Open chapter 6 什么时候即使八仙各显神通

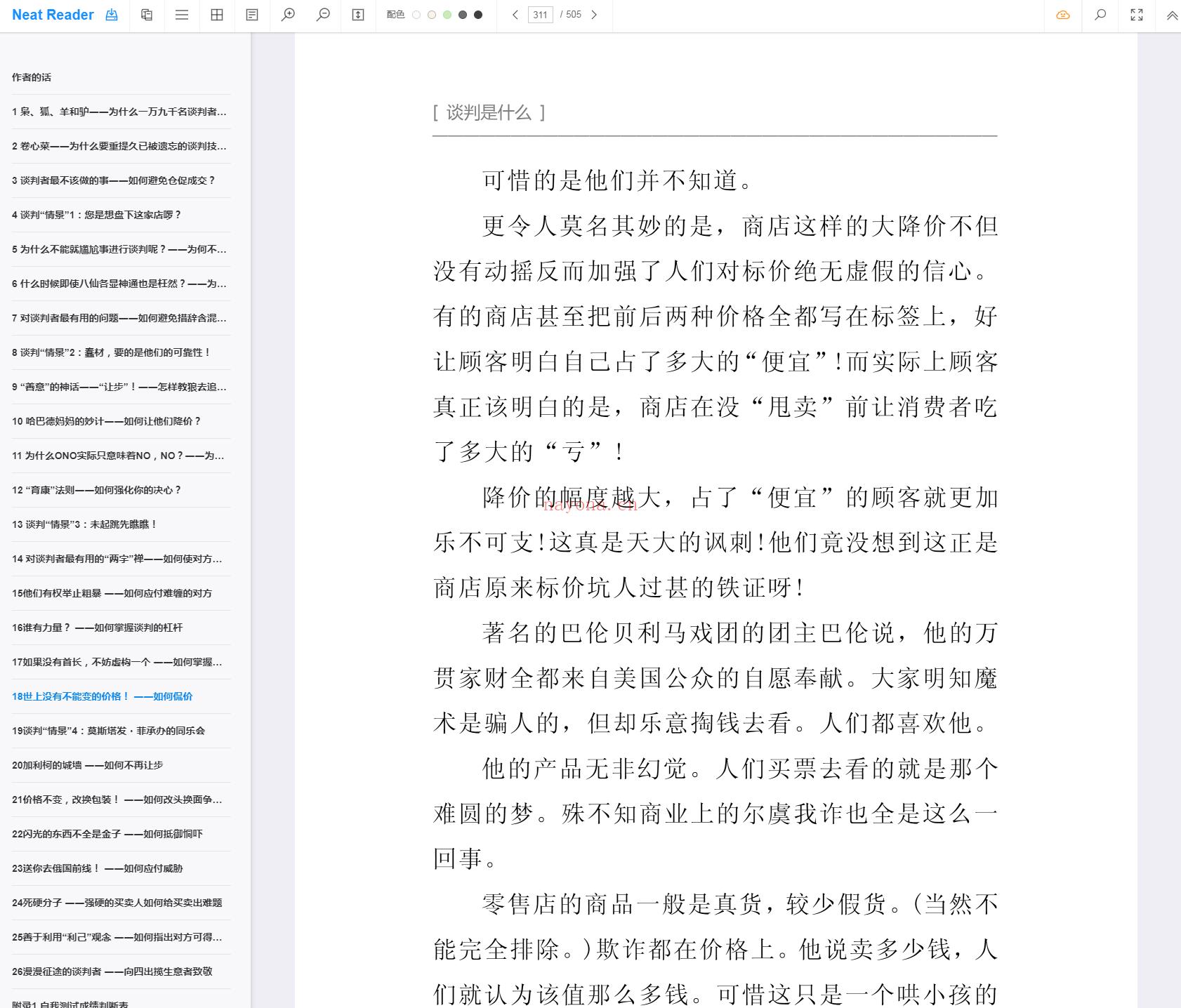coord(119,284)
